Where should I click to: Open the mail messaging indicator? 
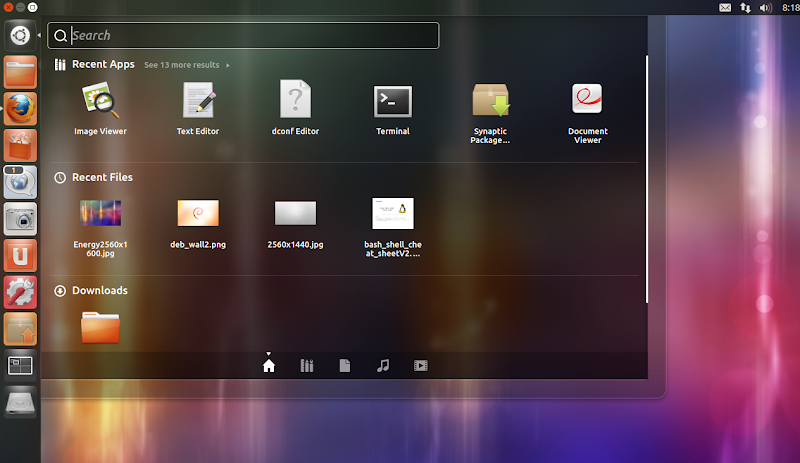click(725, 8)
